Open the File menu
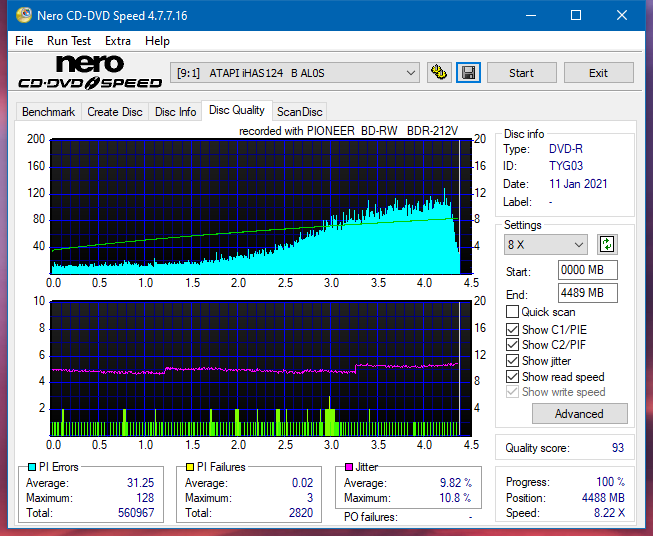 pyautogui.click(x=24, y=41)
